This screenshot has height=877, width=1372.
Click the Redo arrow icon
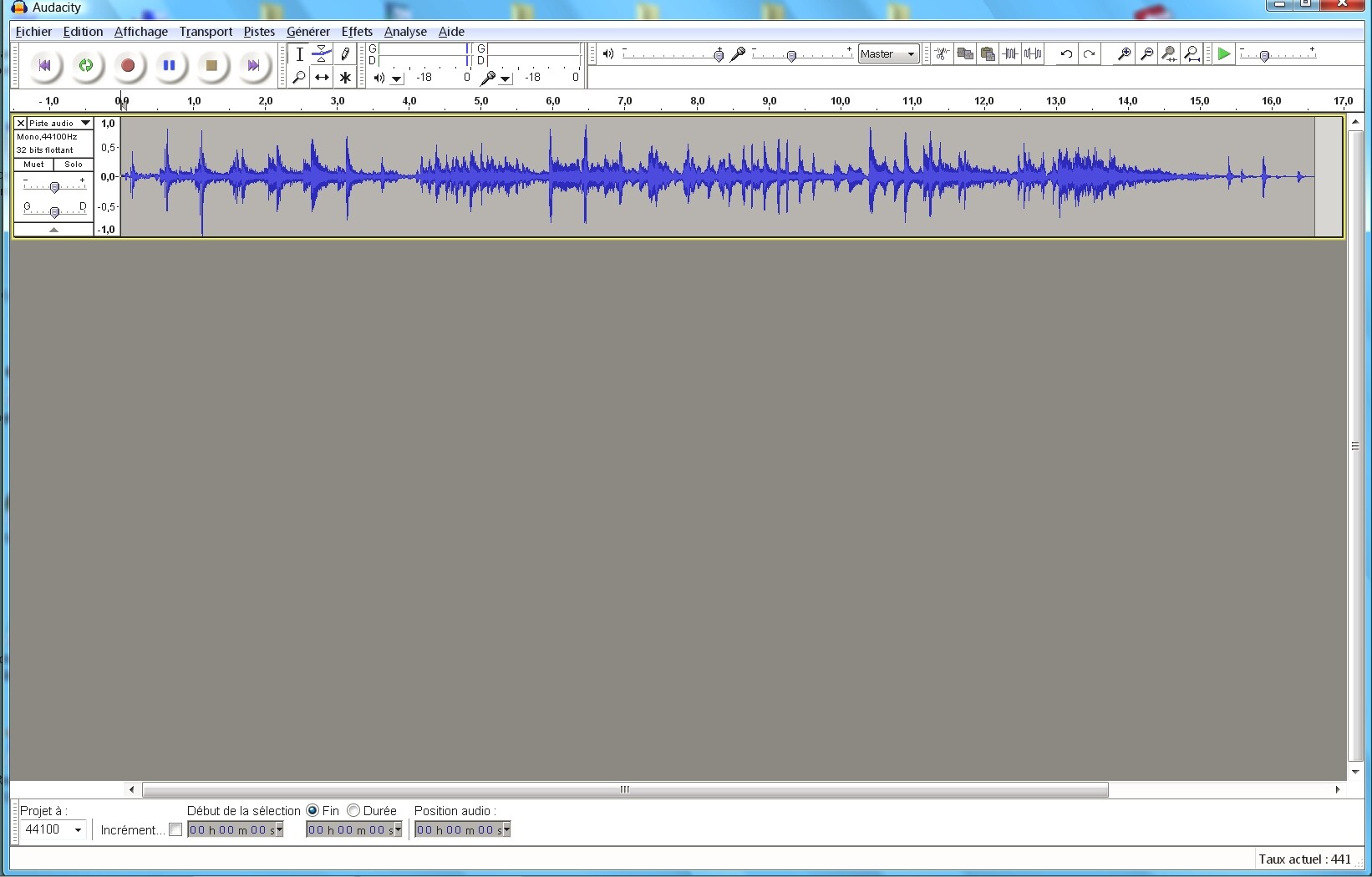[1089, 53]
